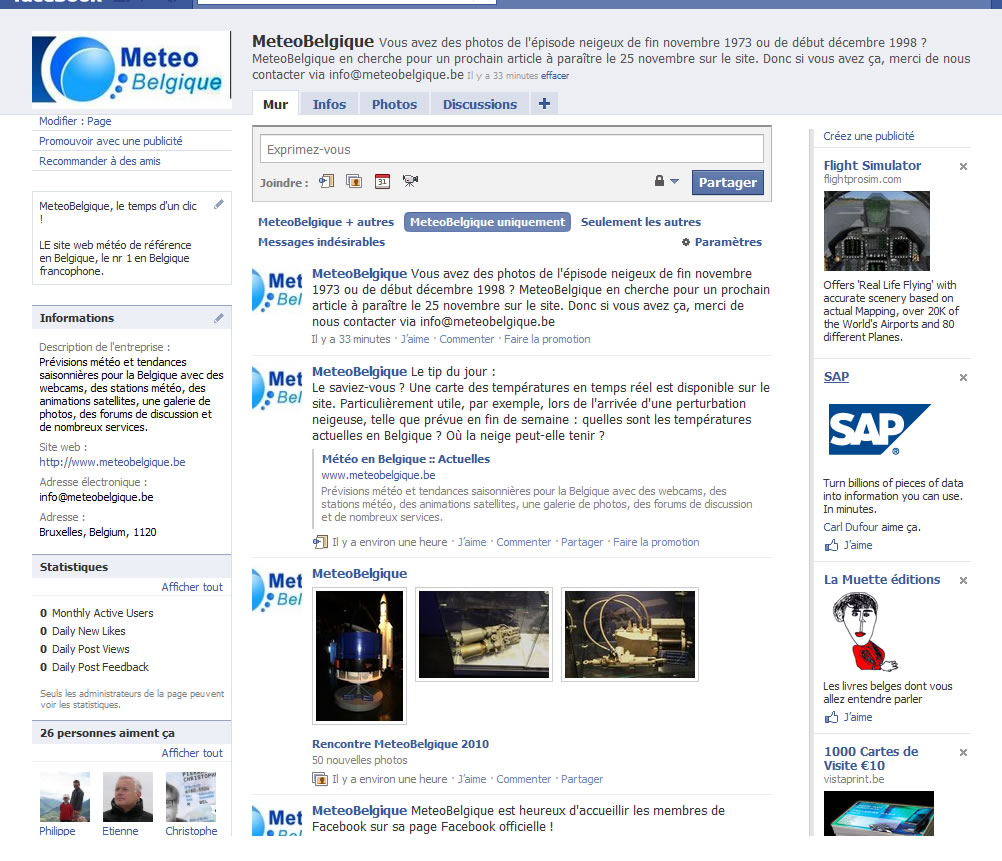Click the photo album icon beside the album timestamp

(x=320, y=779)
